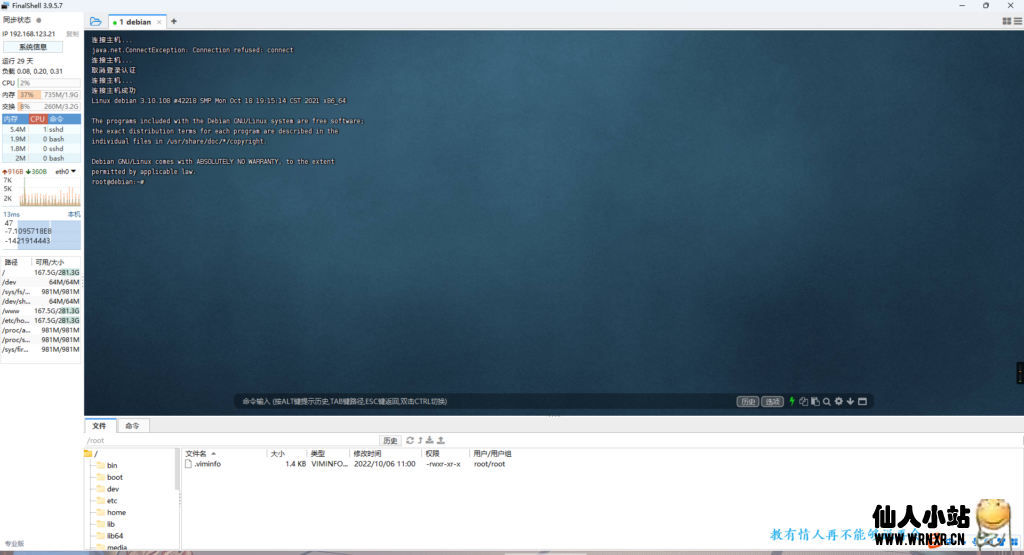The width and height of the screenshot is (1024, 555).
Task: Click 历史 button in command input bar
Action: click(747, 401)
